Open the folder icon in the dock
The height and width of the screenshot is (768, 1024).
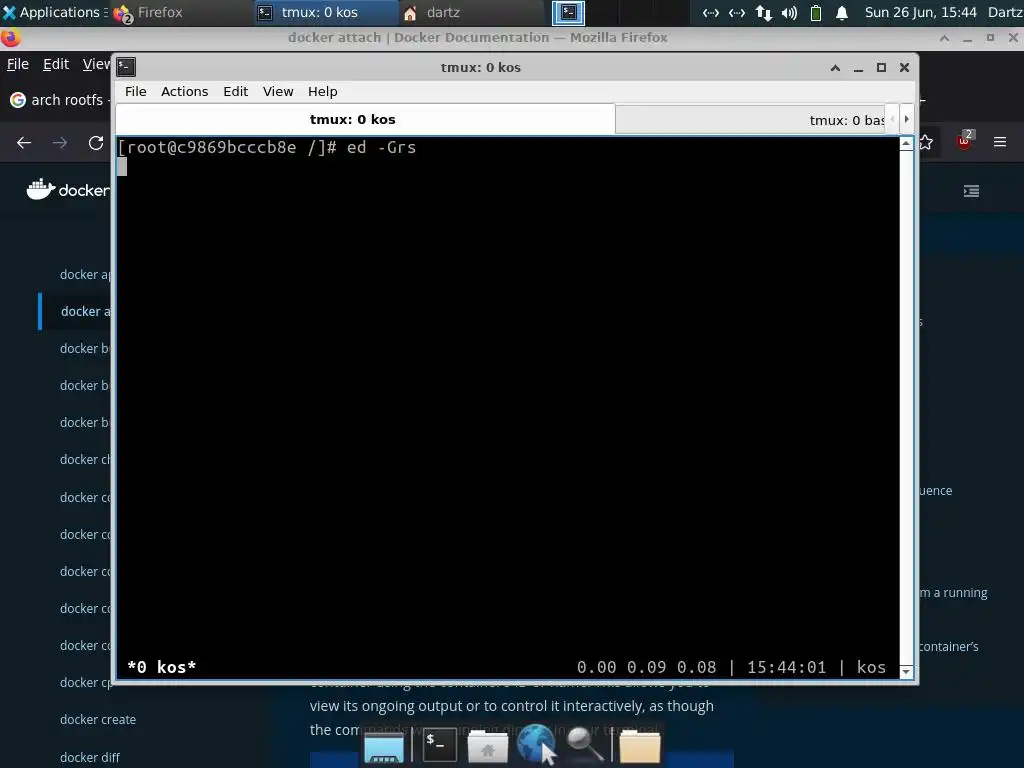point(639,746)
